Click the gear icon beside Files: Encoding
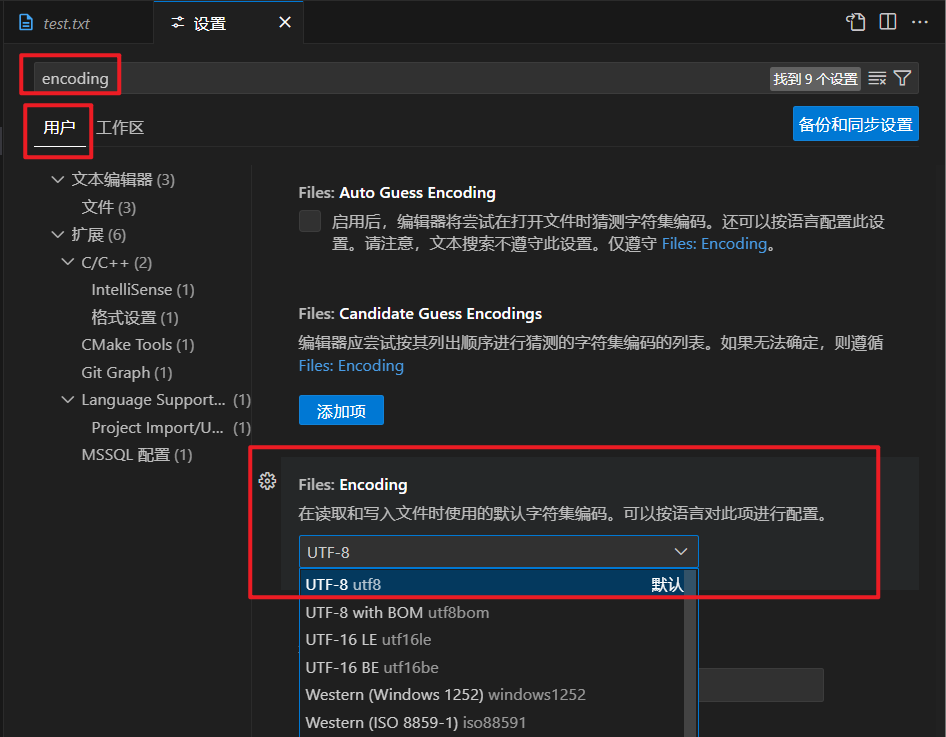This screenshot has width=946, height=737. click(267, 481)
